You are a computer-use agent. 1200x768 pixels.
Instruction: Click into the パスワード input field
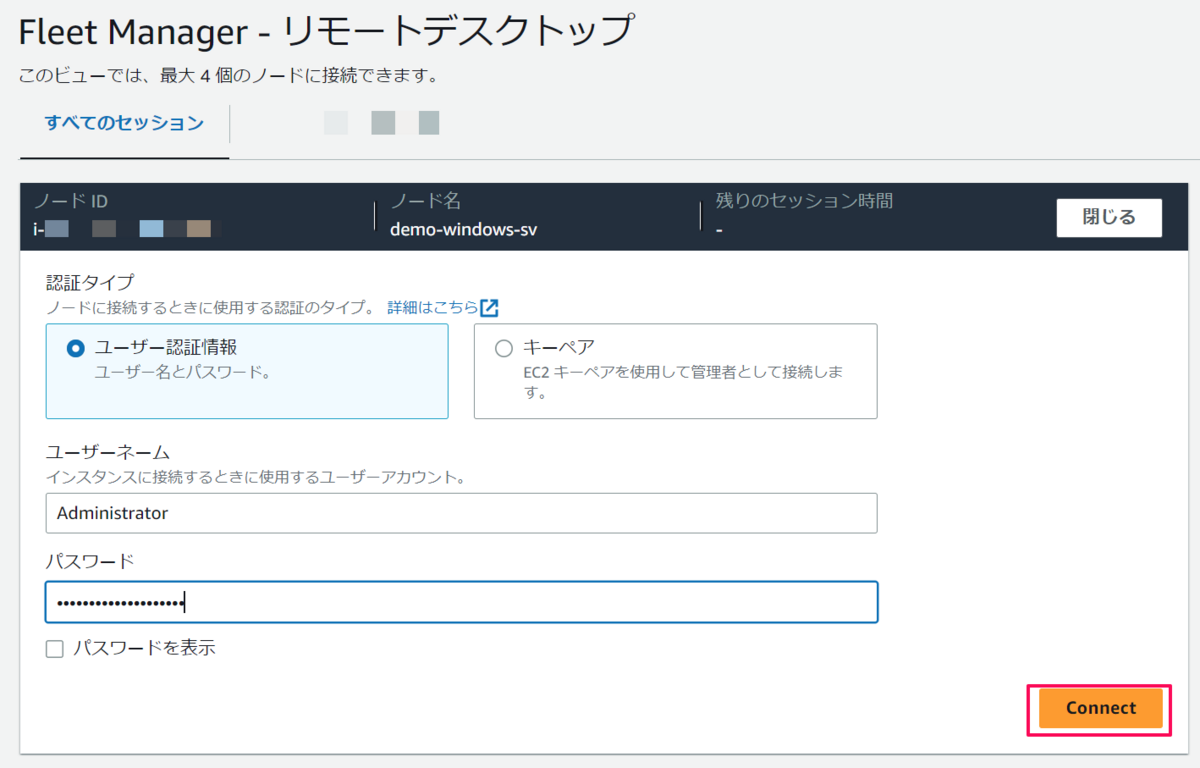pyautogui.click(x=461, y=602)
